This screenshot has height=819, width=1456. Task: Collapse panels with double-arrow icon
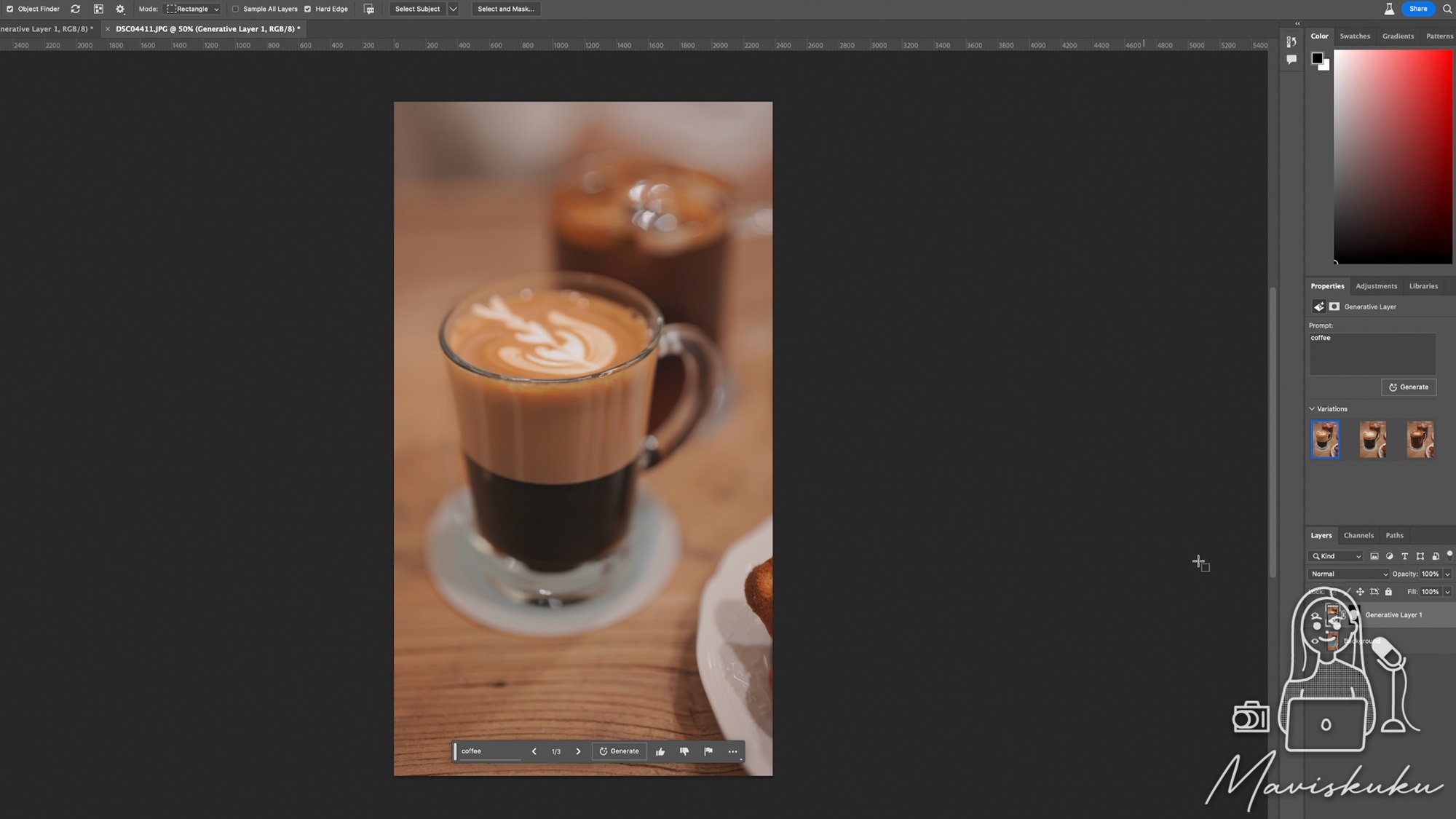[1297, 23]
